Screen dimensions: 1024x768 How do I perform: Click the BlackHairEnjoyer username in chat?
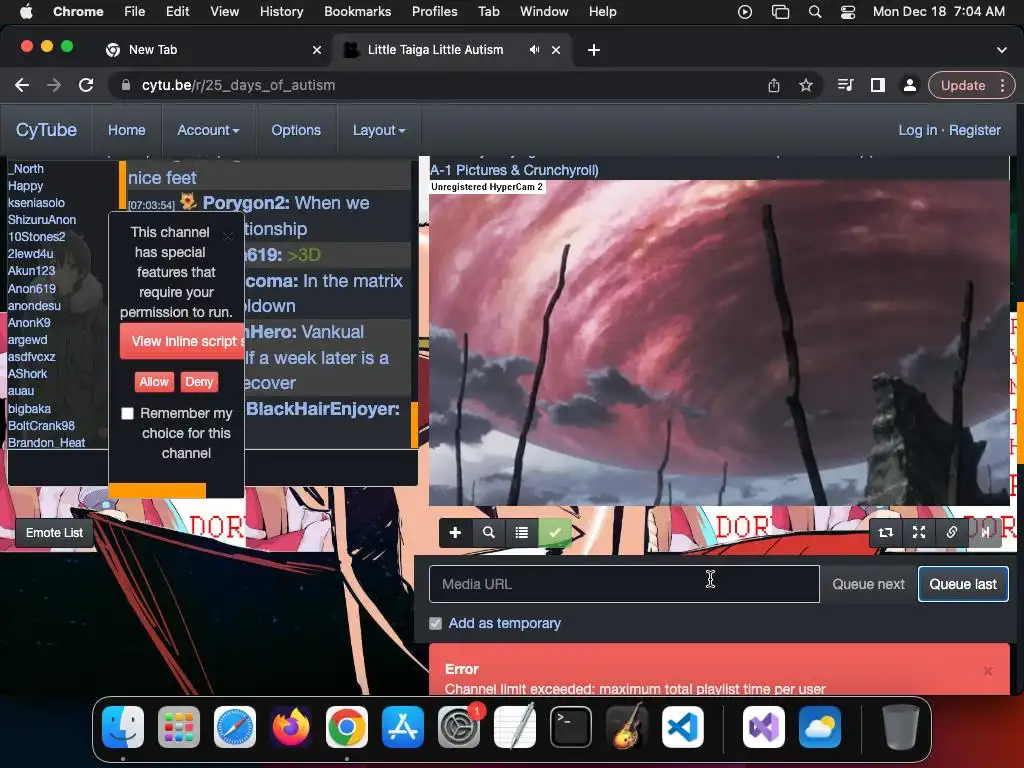coord(323,409)
